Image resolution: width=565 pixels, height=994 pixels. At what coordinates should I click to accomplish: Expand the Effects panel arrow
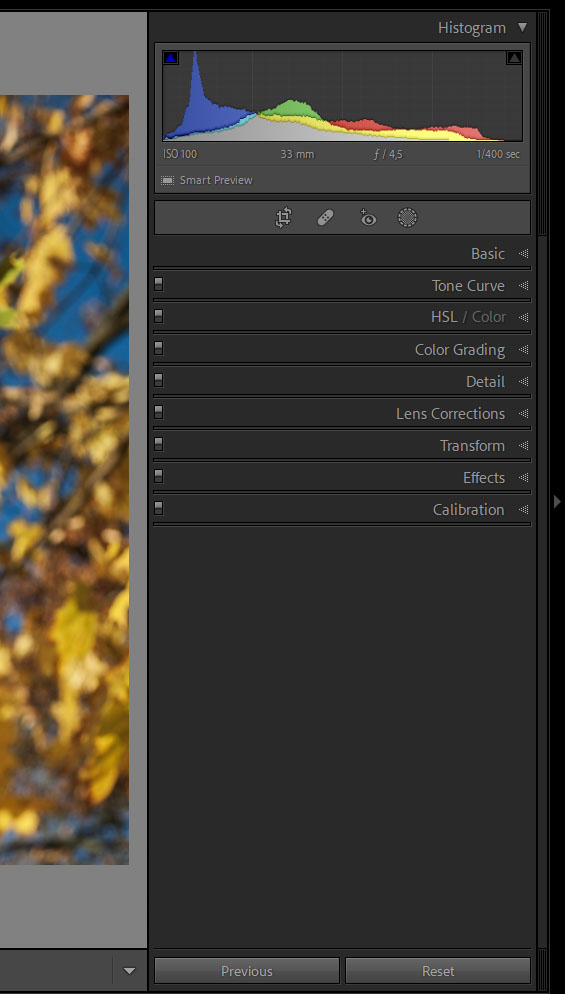[523, 477]
